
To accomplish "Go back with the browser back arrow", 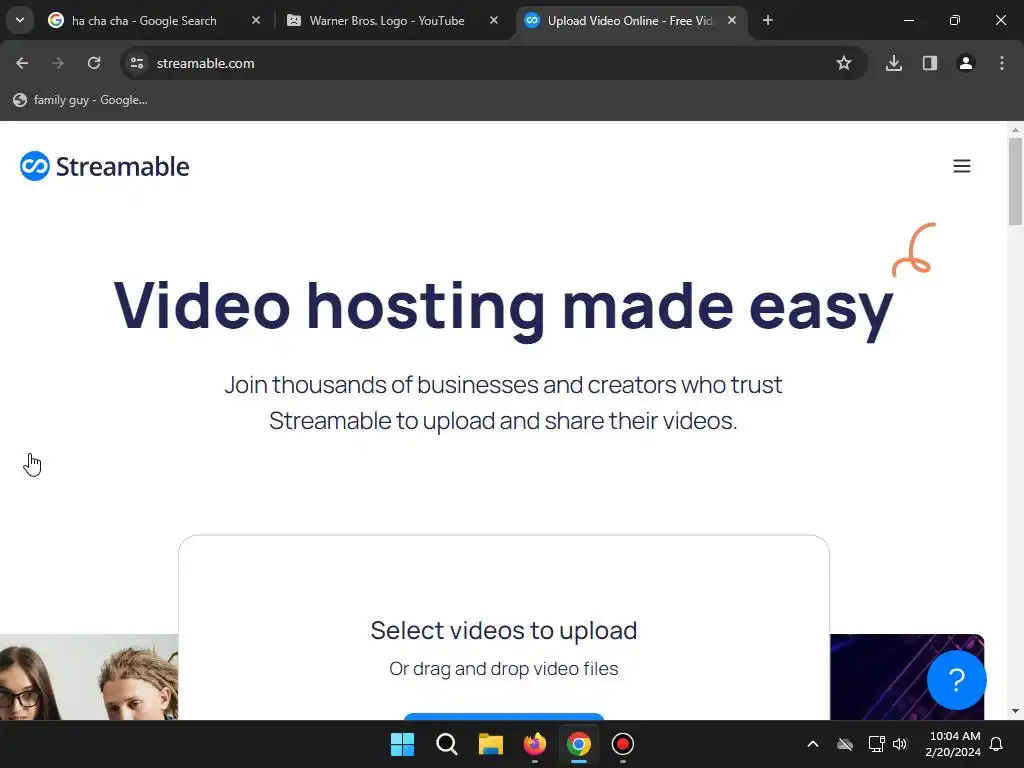I will (22, 63).
